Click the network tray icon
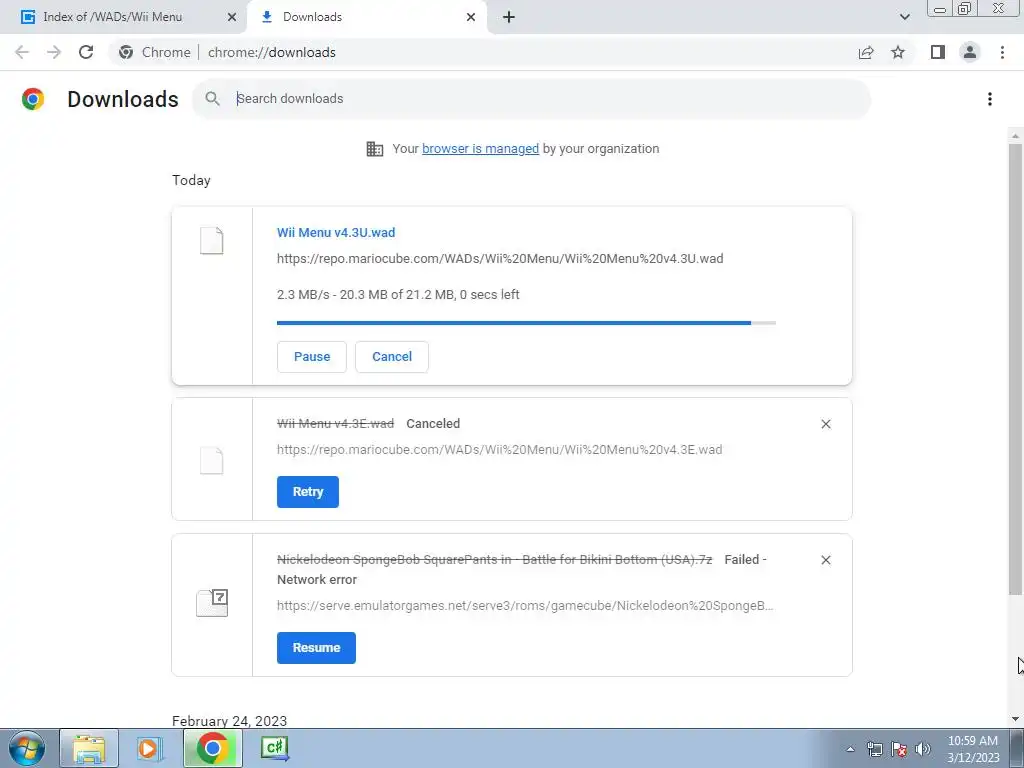Viewport: 1024px width, 768px height. [874, 749]
